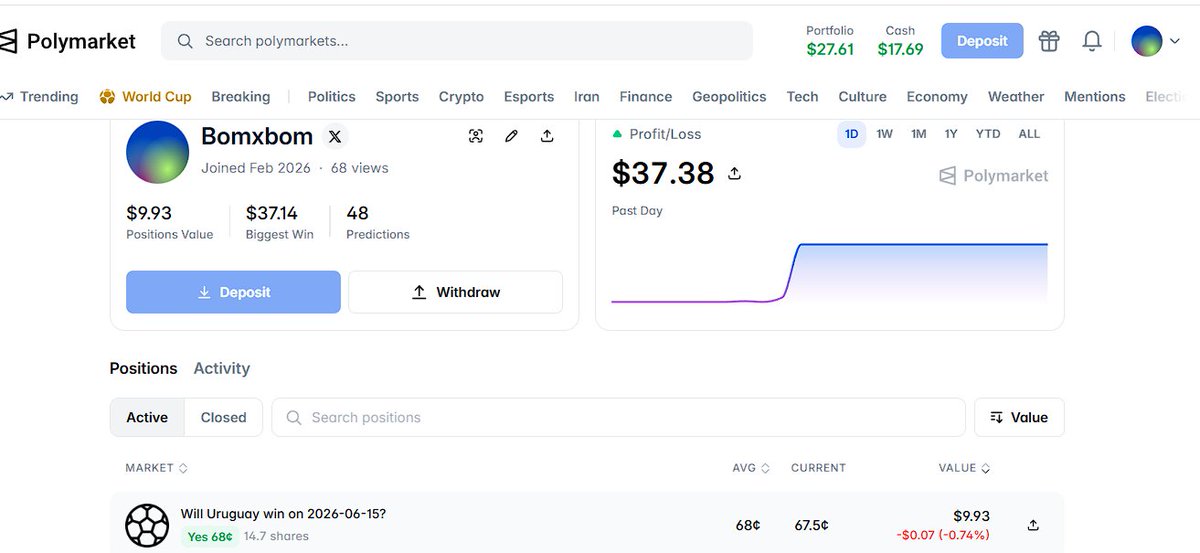This screenshot has width=1200, height=553.
Task: Click the 48 Predictions stat
Action: 377,222
